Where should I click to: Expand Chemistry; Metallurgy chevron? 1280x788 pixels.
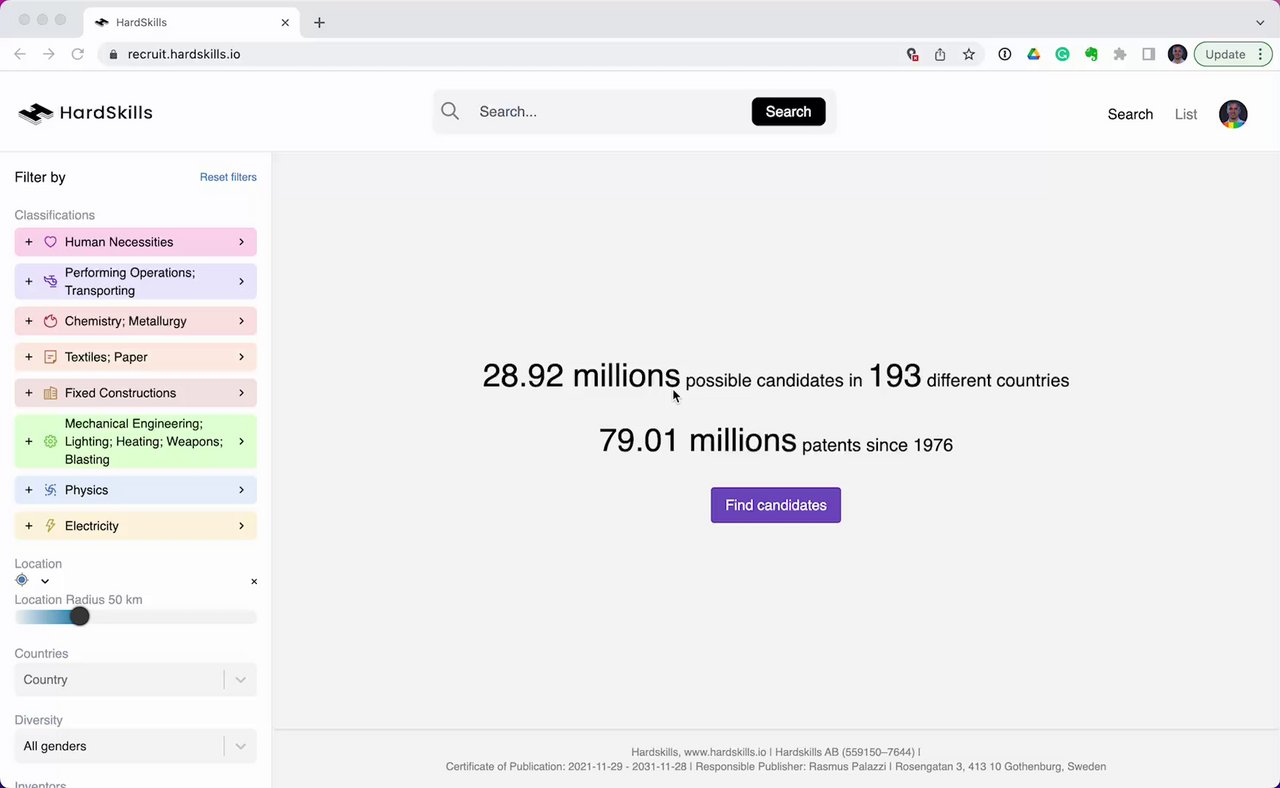tap(241, 321)
